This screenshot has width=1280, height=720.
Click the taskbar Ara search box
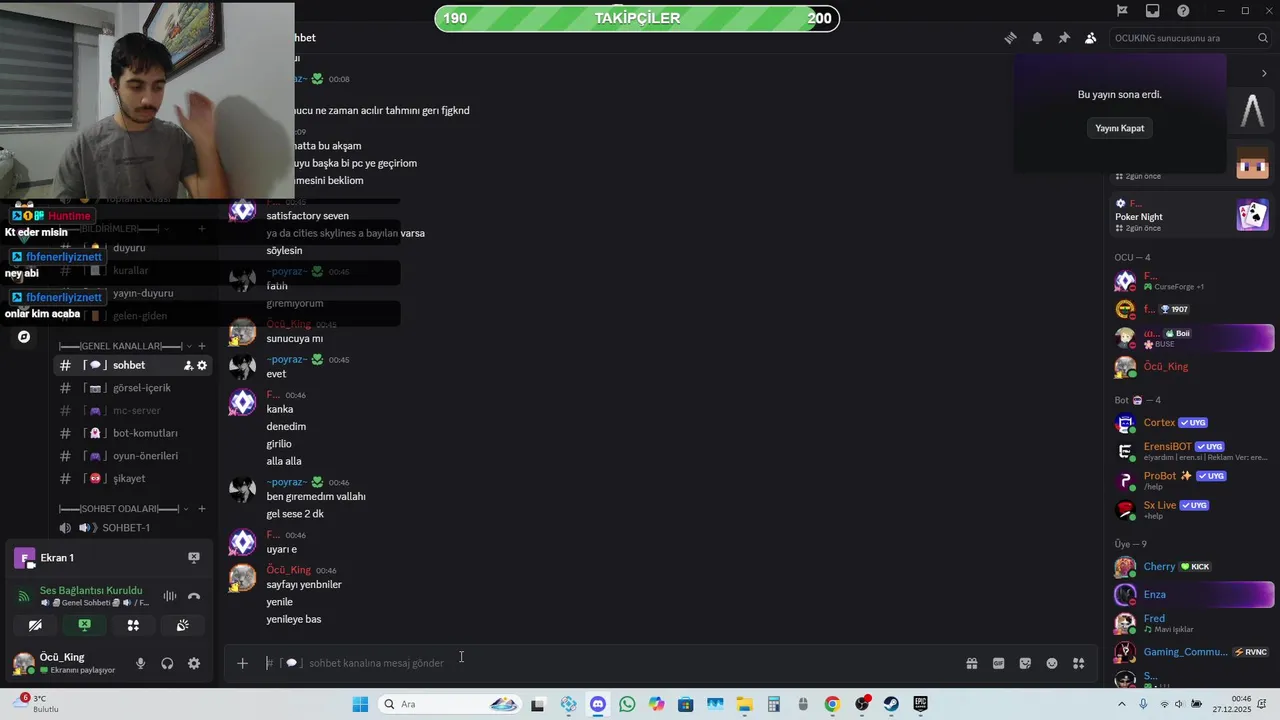click(451, 704)
